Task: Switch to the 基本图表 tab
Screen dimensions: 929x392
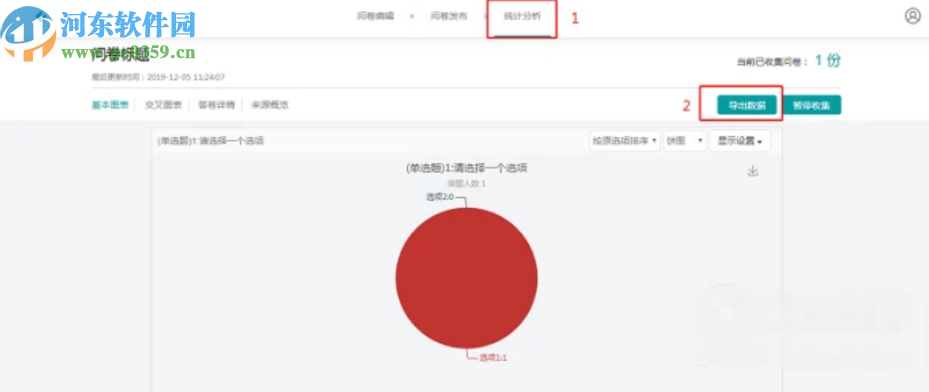Action: (x=110, y=105)
